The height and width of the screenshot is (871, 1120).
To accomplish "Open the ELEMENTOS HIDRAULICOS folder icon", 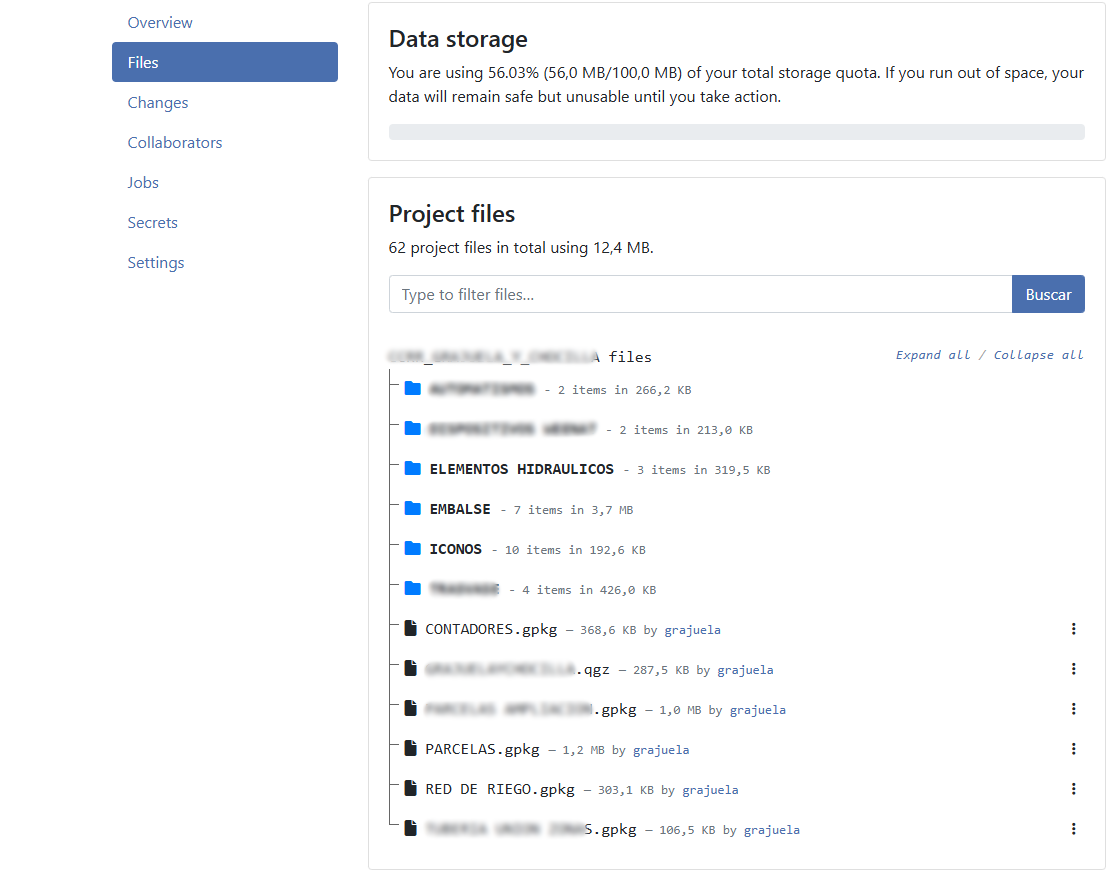I will click(412, 469).
